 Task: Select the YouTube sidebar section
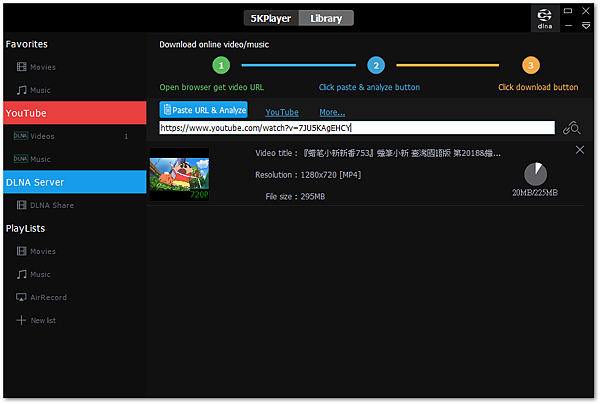[x=75, y=113]
